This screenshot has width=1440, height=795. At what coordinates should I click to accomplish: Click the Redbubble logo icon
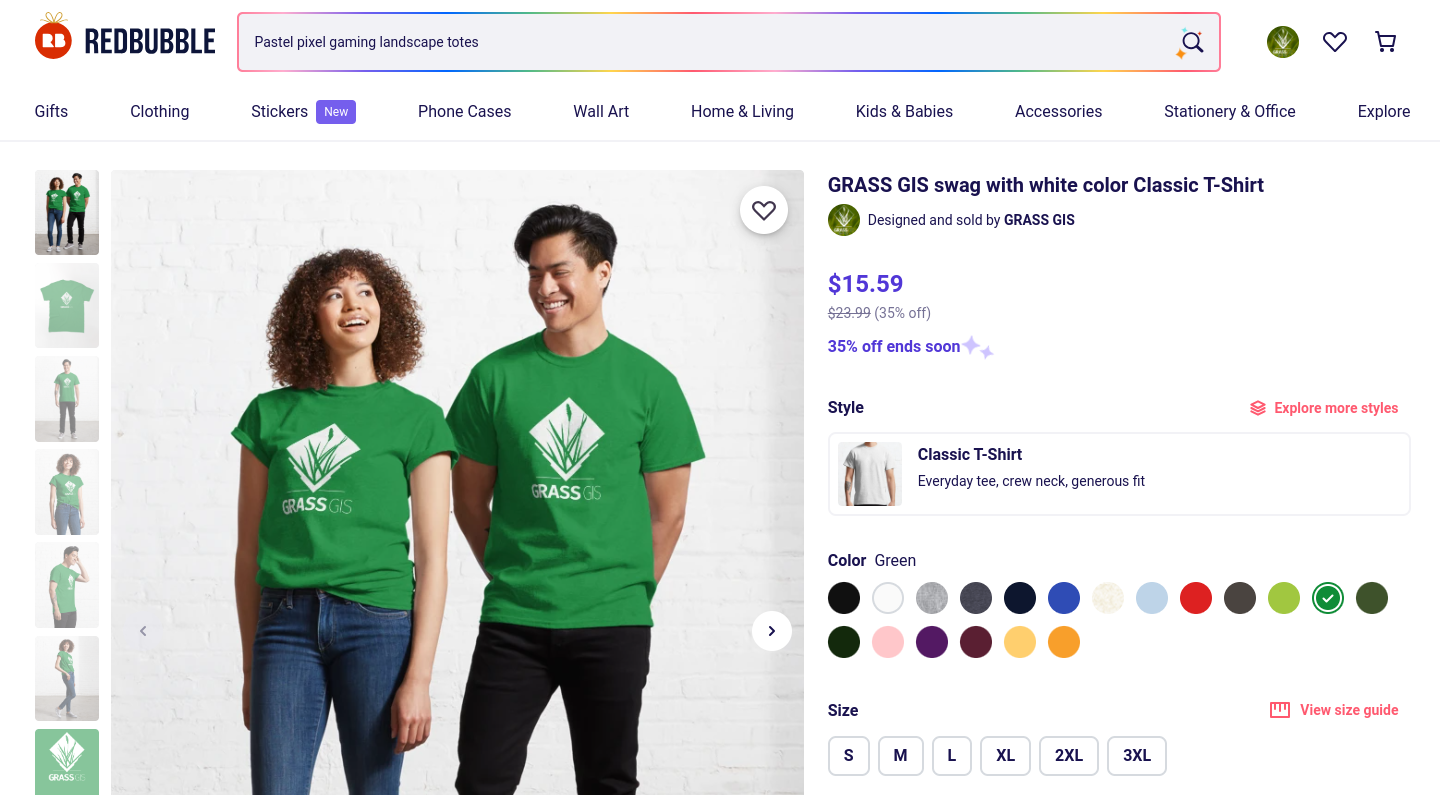pos(53,38)
